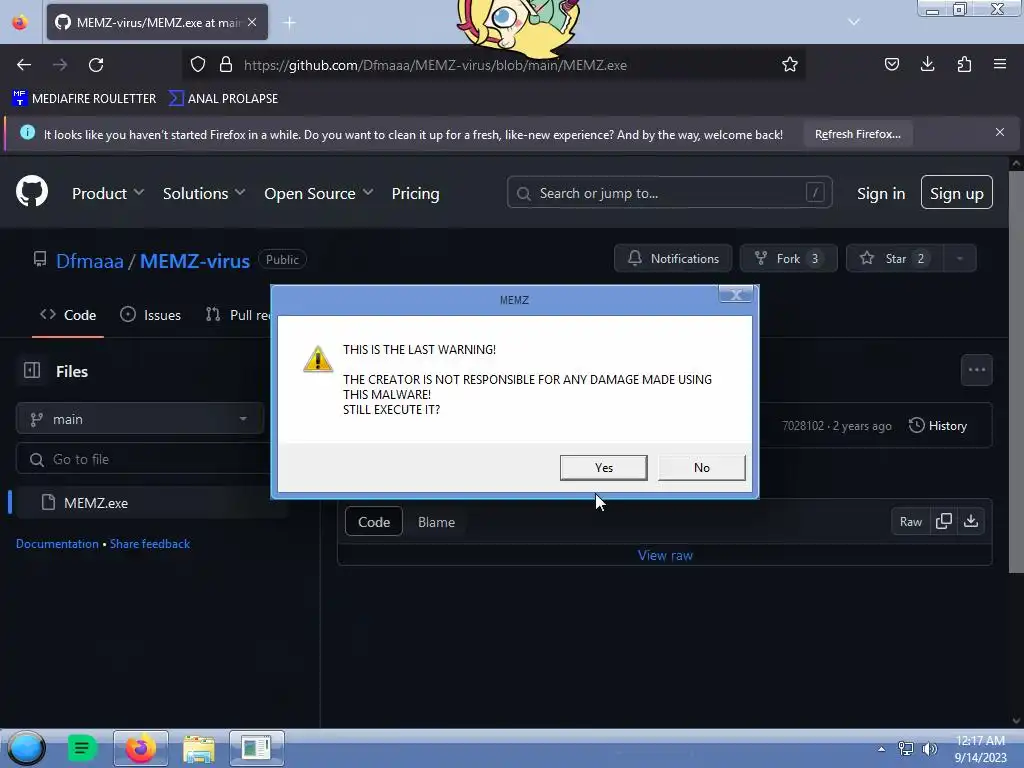Open the network tray icon
1024x768 pixels.
[906, 748]
